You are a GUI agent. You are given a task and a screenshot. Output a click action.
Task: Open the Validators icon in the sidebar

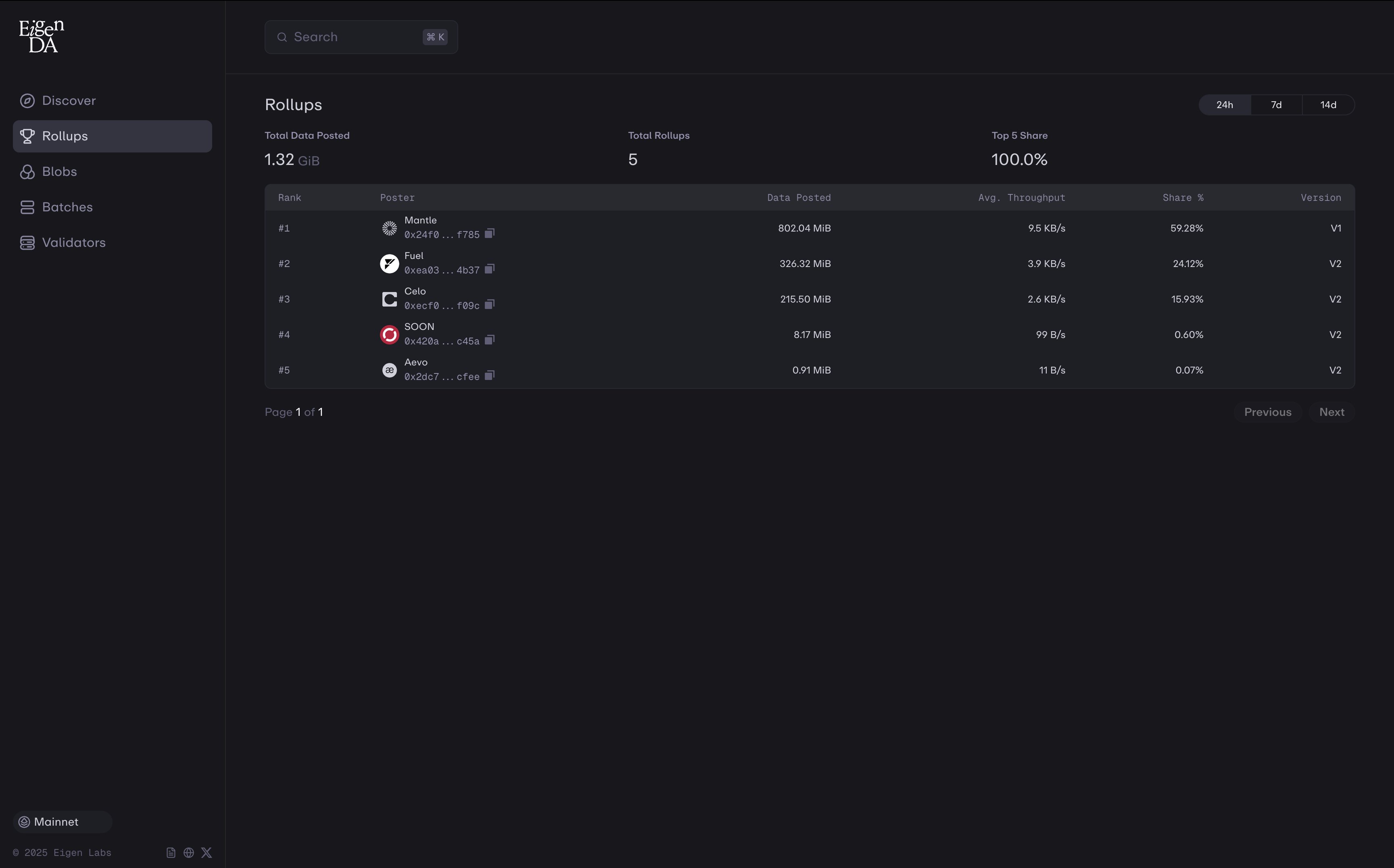(x=27, y=242)
